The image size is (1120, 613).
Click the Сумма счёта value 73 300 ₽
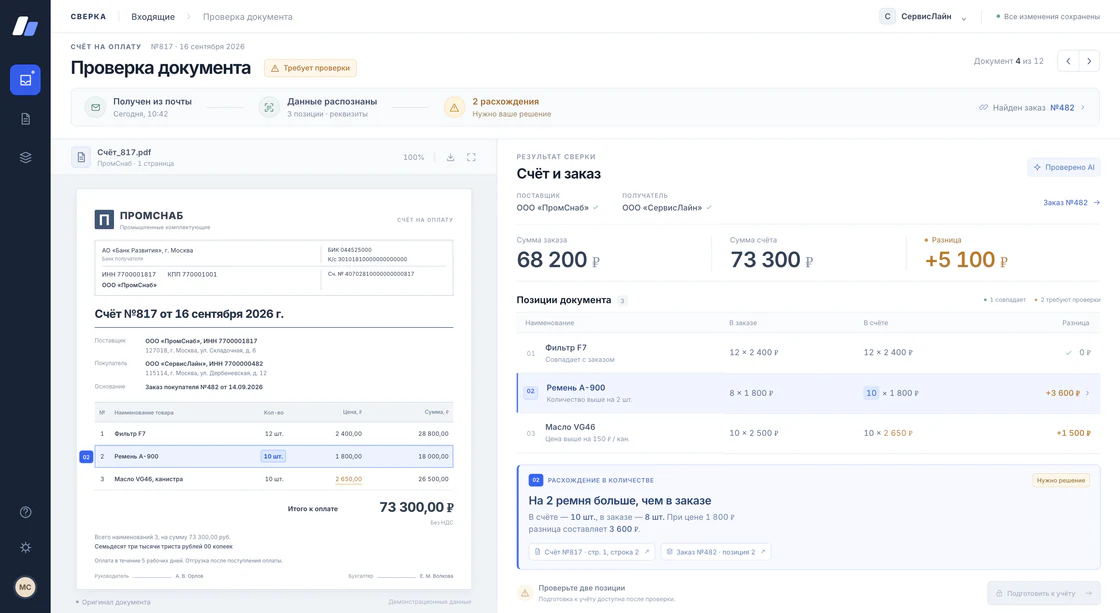pyautogui.click(x=771, y=259)
